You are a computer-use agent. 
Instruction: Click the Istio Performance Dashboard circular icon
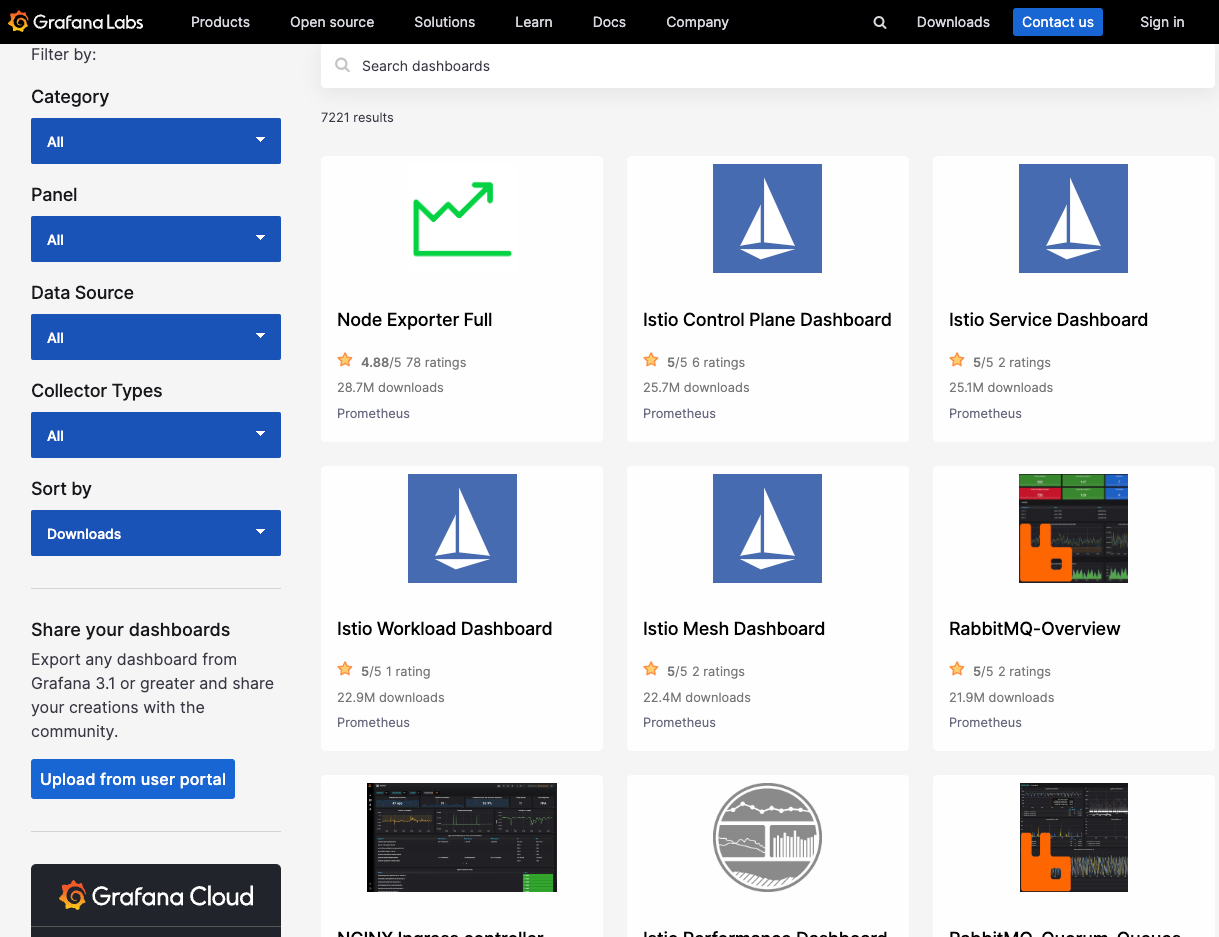click(767, 837)
